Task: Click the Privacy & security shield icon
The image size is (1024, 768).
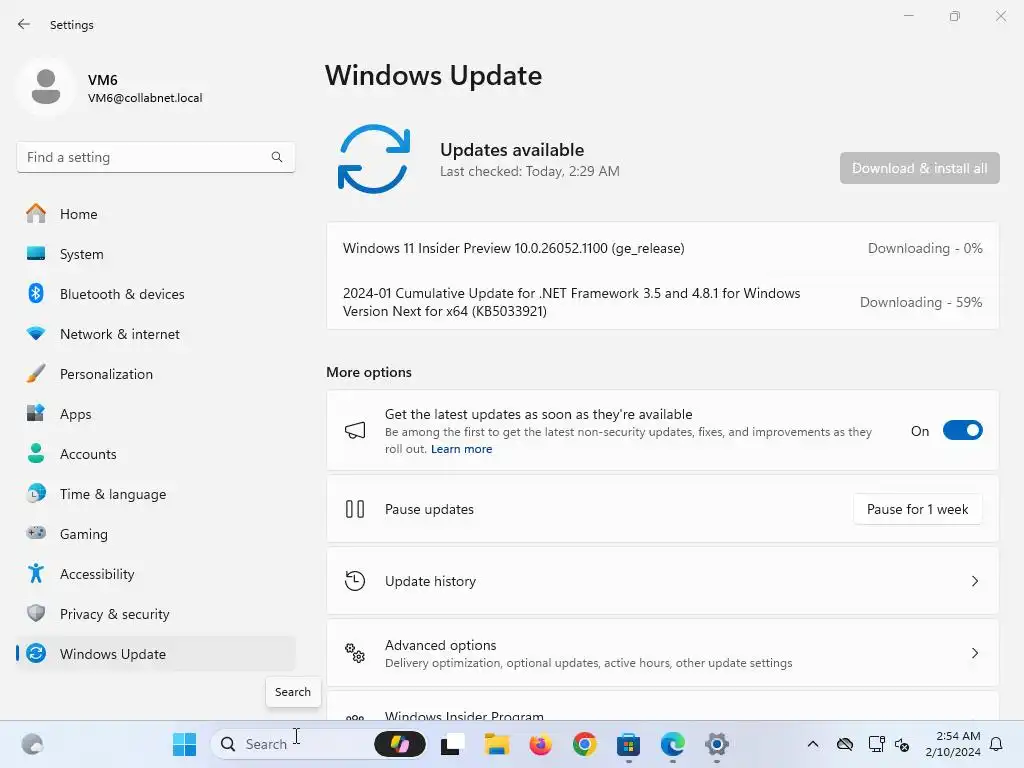Action: [x=36, y=613]
